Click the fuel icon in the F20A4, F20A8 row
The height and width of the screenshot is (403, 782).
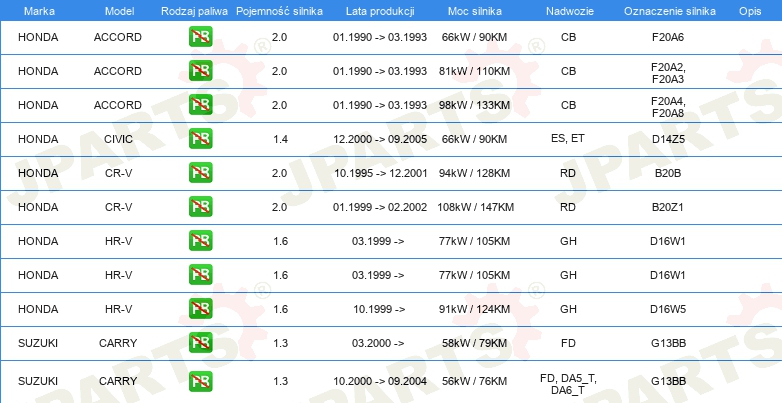pyautogui.click(x=200, y=105)
